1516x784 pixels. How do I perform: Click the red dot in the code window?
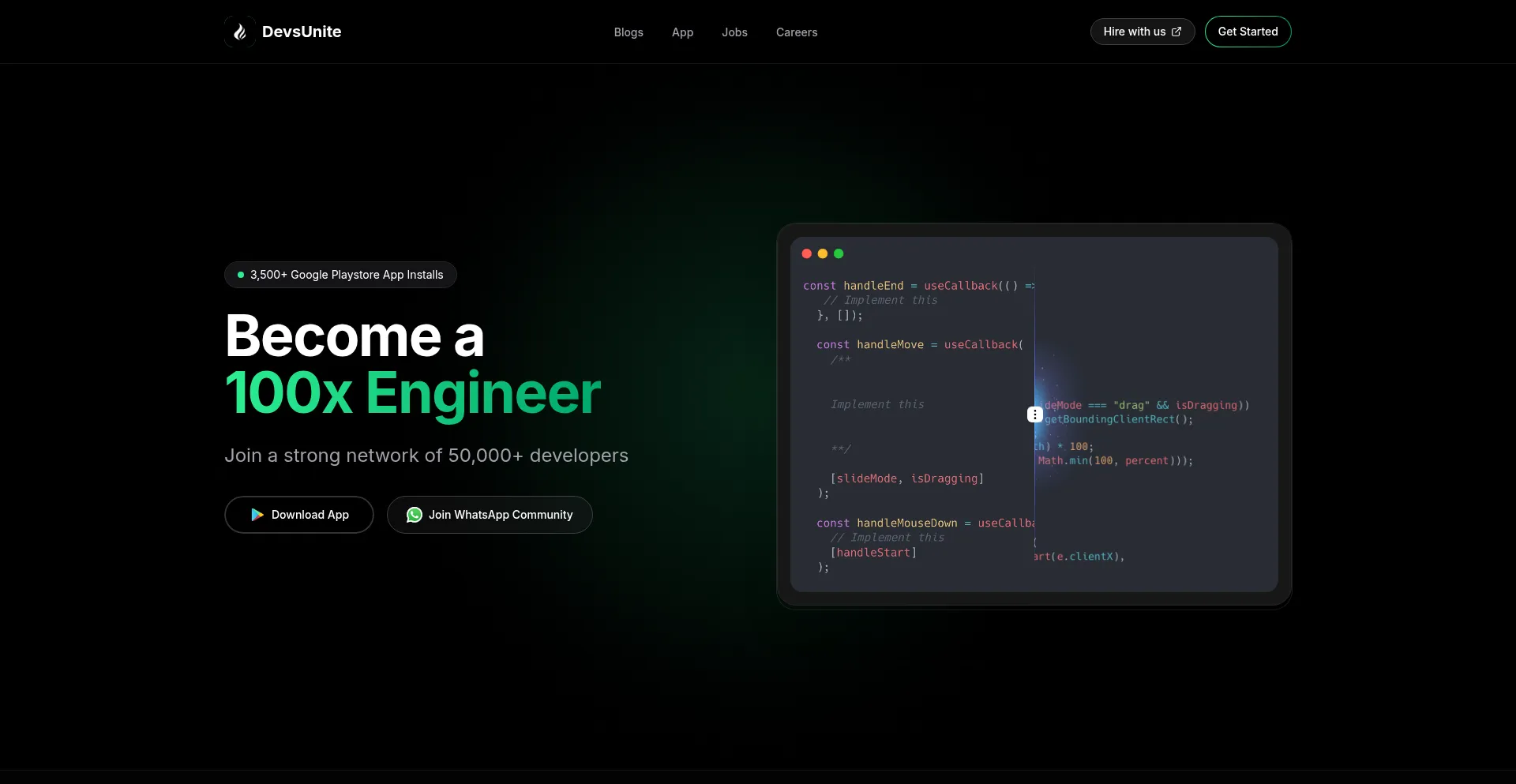tap(807, 253)
